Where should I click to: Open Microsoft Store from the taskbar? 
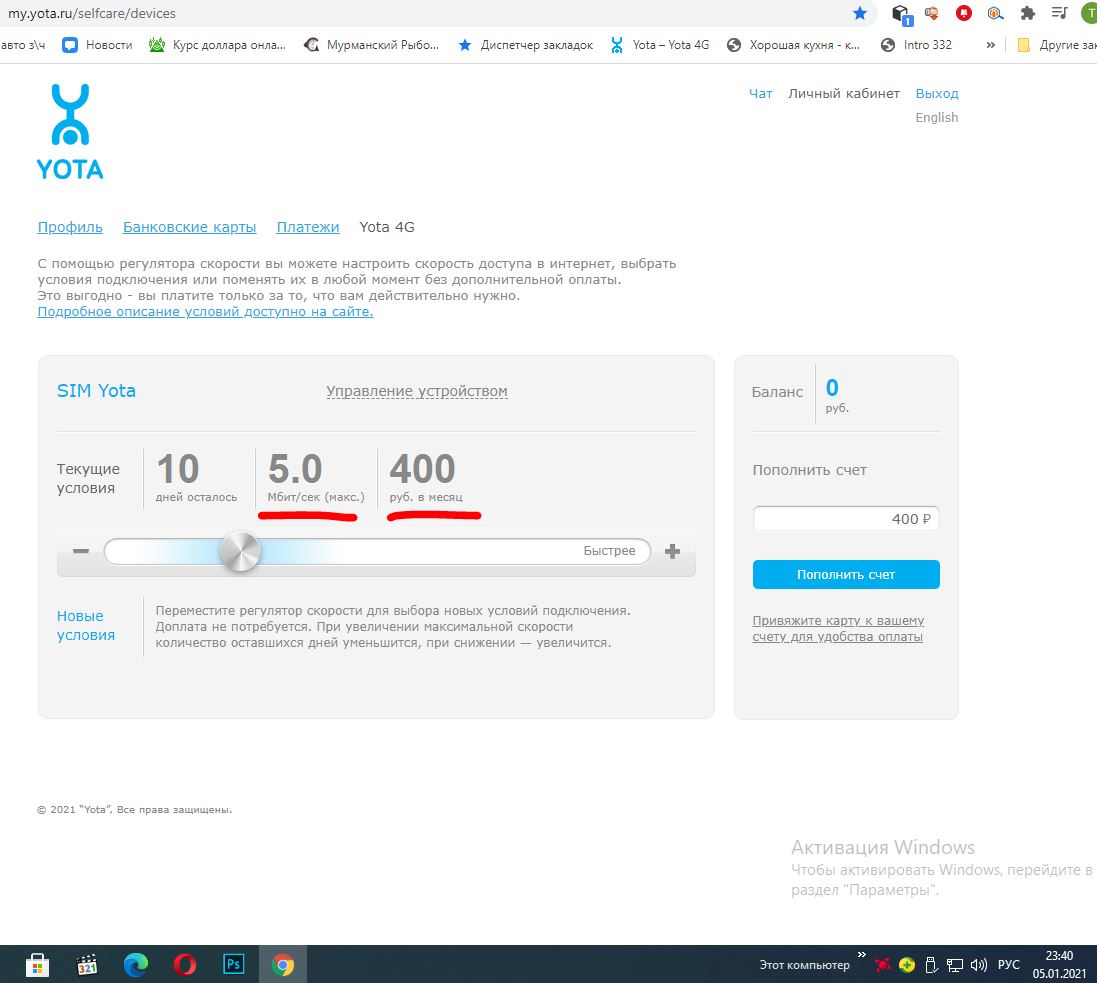38,965
